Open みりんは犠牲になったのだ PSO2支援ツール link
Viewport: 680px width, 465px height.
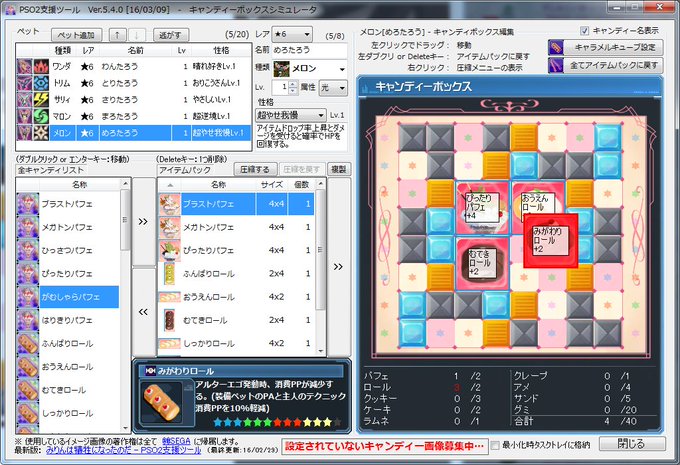point(124,450)
